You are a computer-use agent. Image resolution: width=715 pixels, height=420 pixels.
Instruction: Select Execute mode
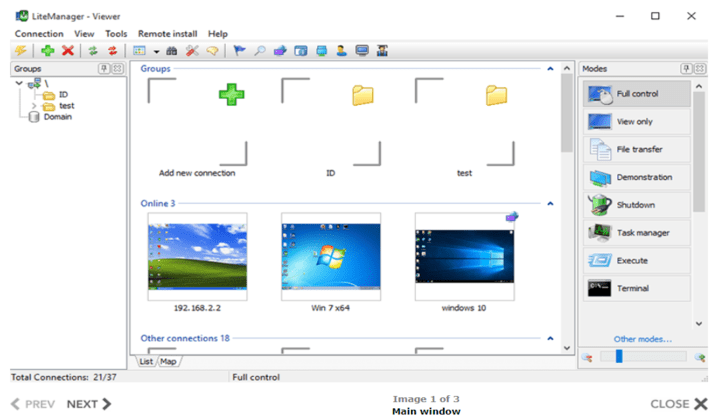(x=637, y=260)
